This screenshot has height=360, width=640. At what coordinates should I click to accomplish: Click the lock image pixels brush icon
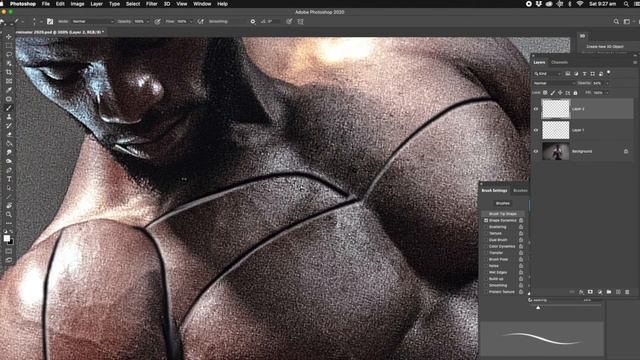click(553, 93)
